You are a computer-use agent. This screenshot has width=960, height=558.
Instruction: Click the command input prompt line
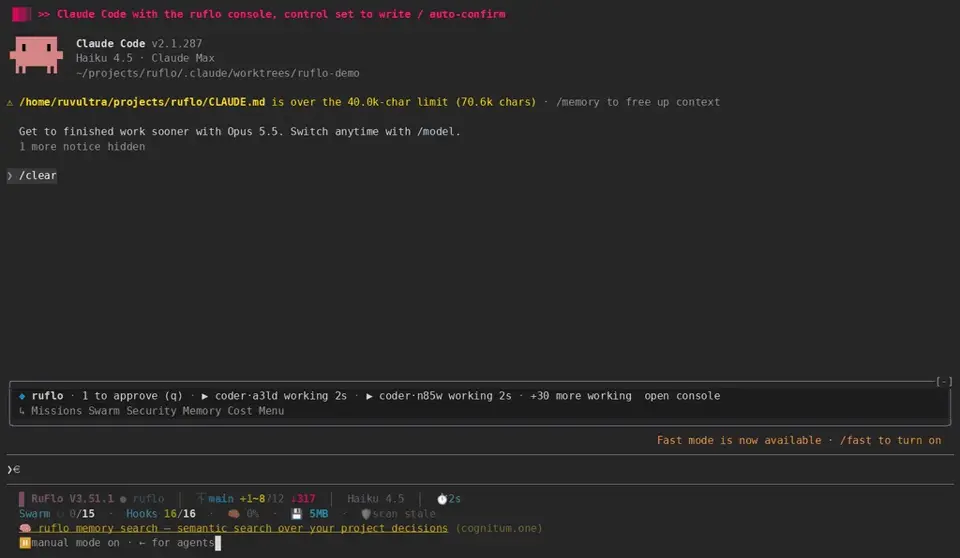click(480, 470)
